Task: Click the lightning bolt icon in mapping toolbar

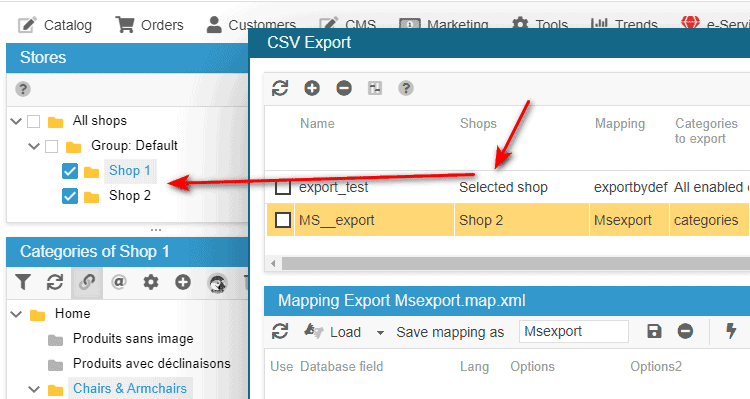Action: tap(731, 331)
